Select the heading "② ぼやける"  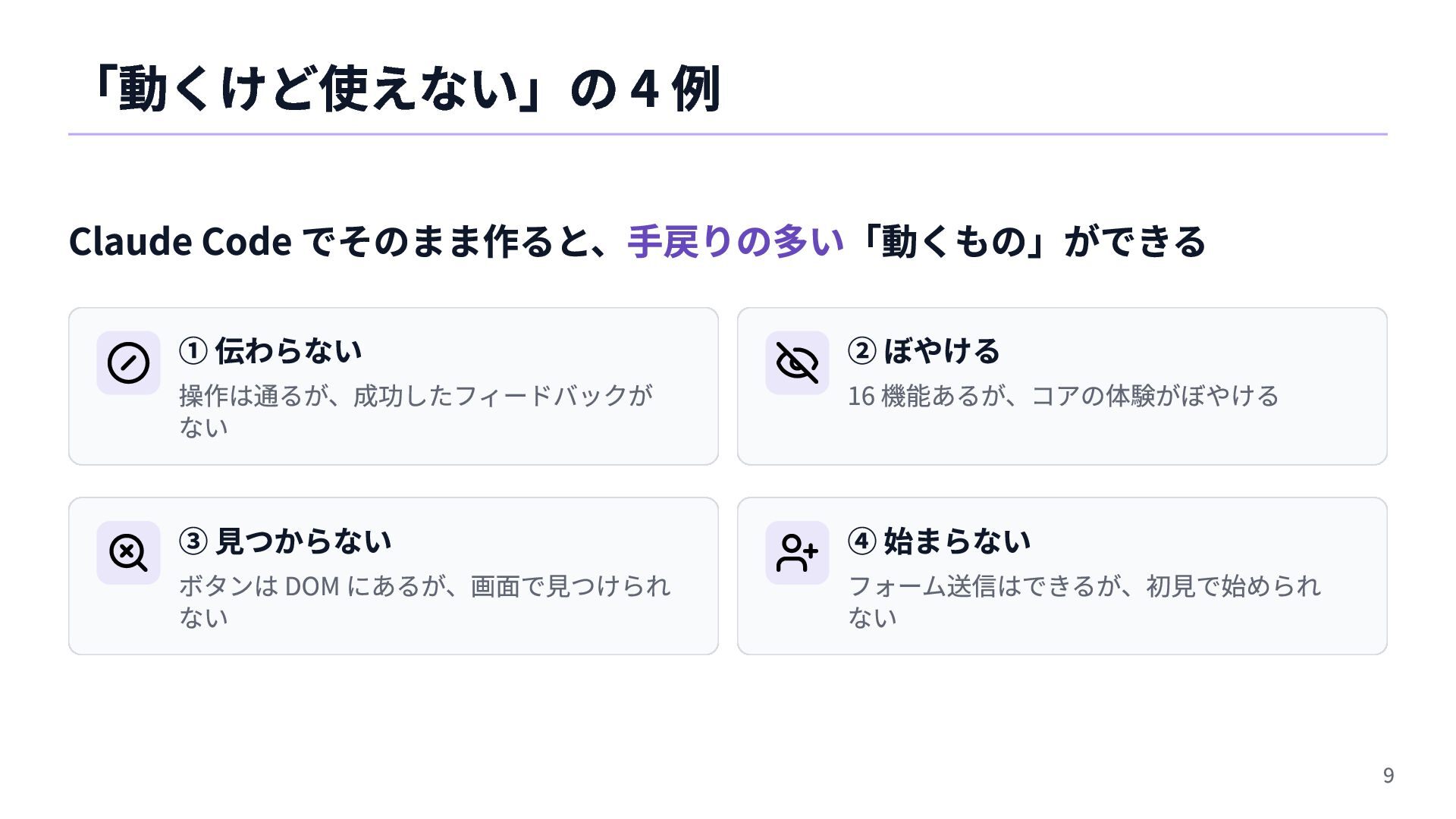point(924,351)
